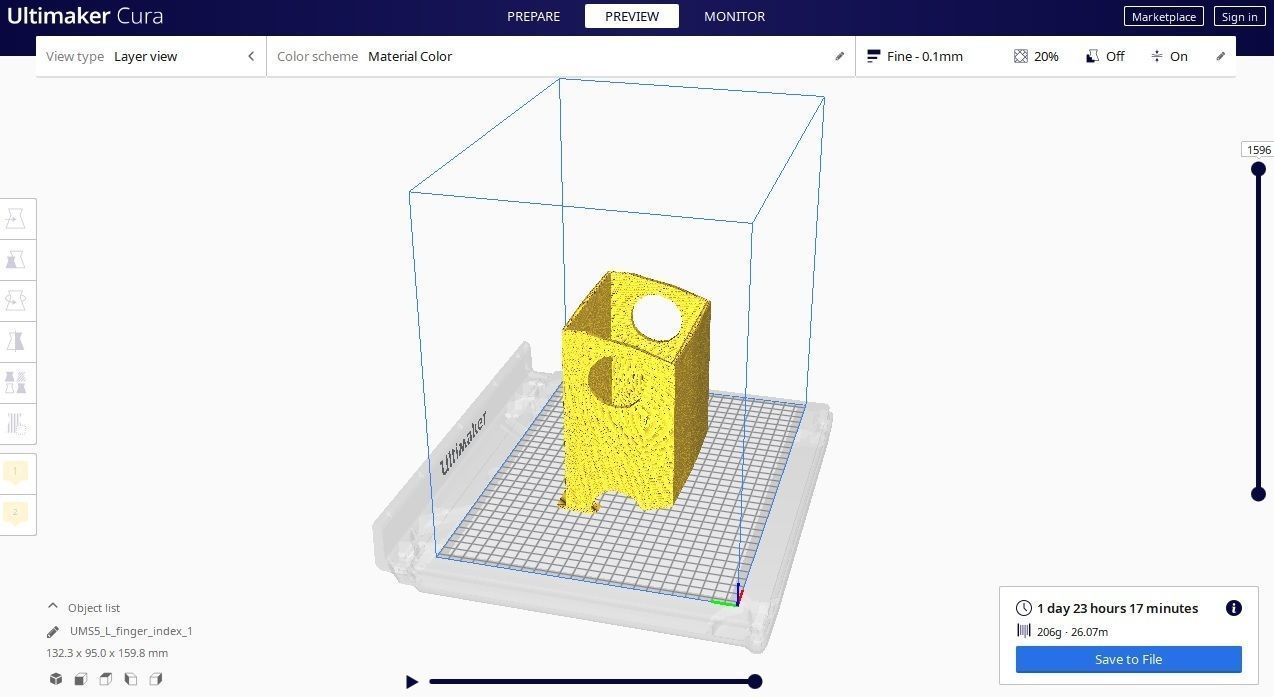Switch to top view cube icon

(106, 679)
